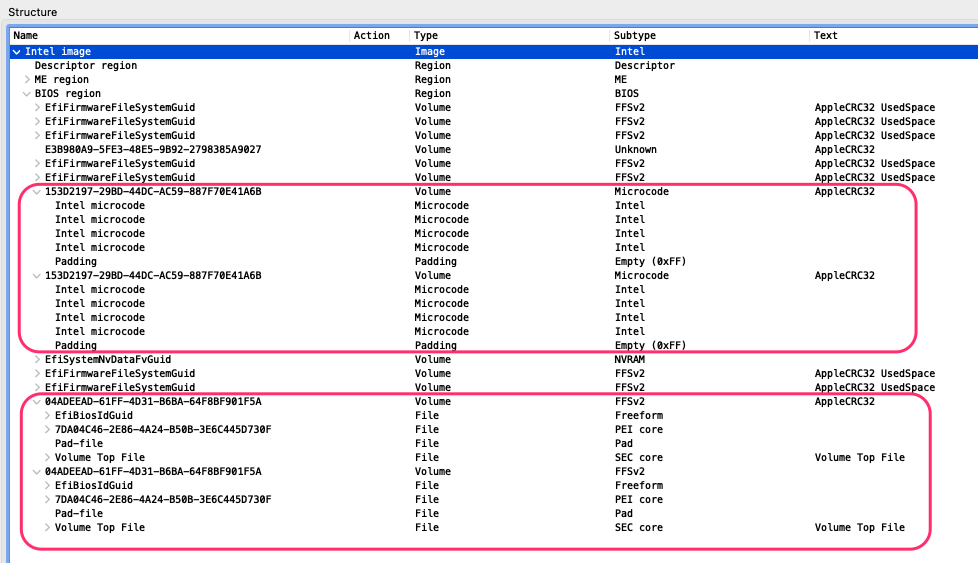
Task: Click the 'ME' subtype cell
Action: (x=621, y=80)
